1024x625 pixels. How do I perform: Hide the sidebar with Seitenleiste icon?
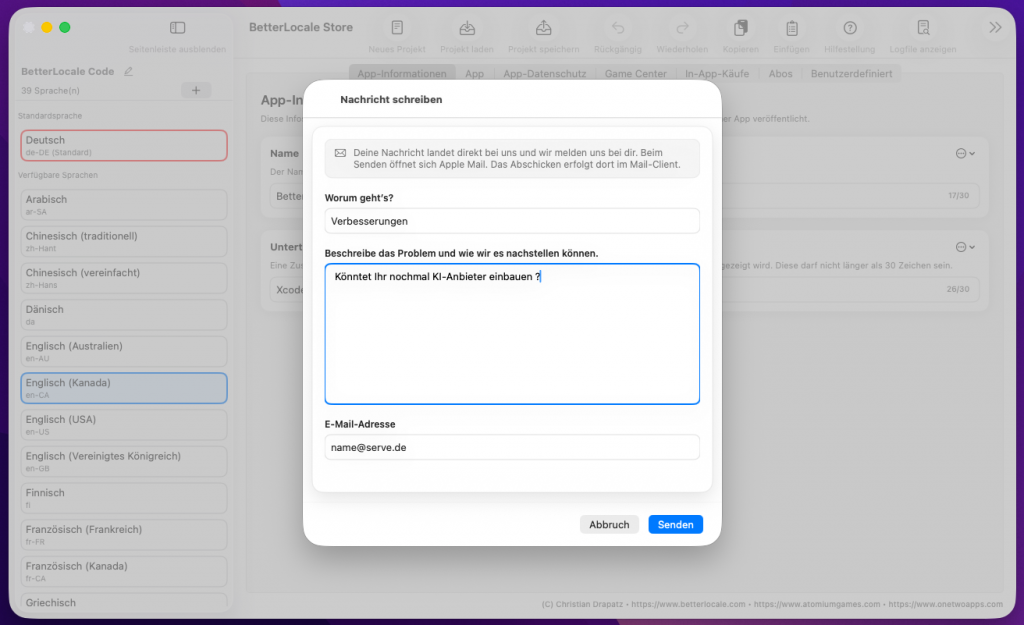tap(178, 28)
